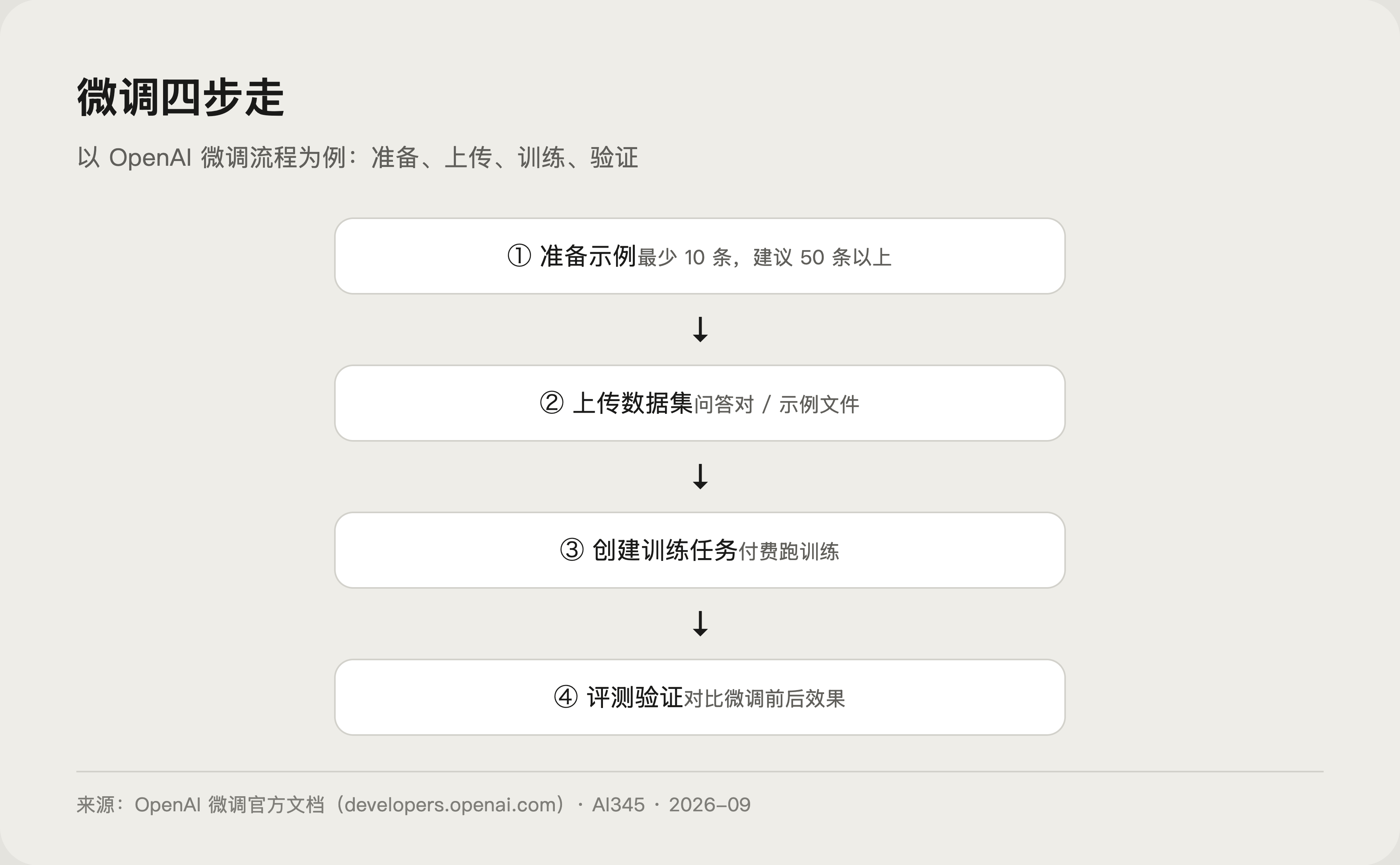Click the footer label AI345
The height and width of the screenshot is (865, 1400).
tap(618, 805)
